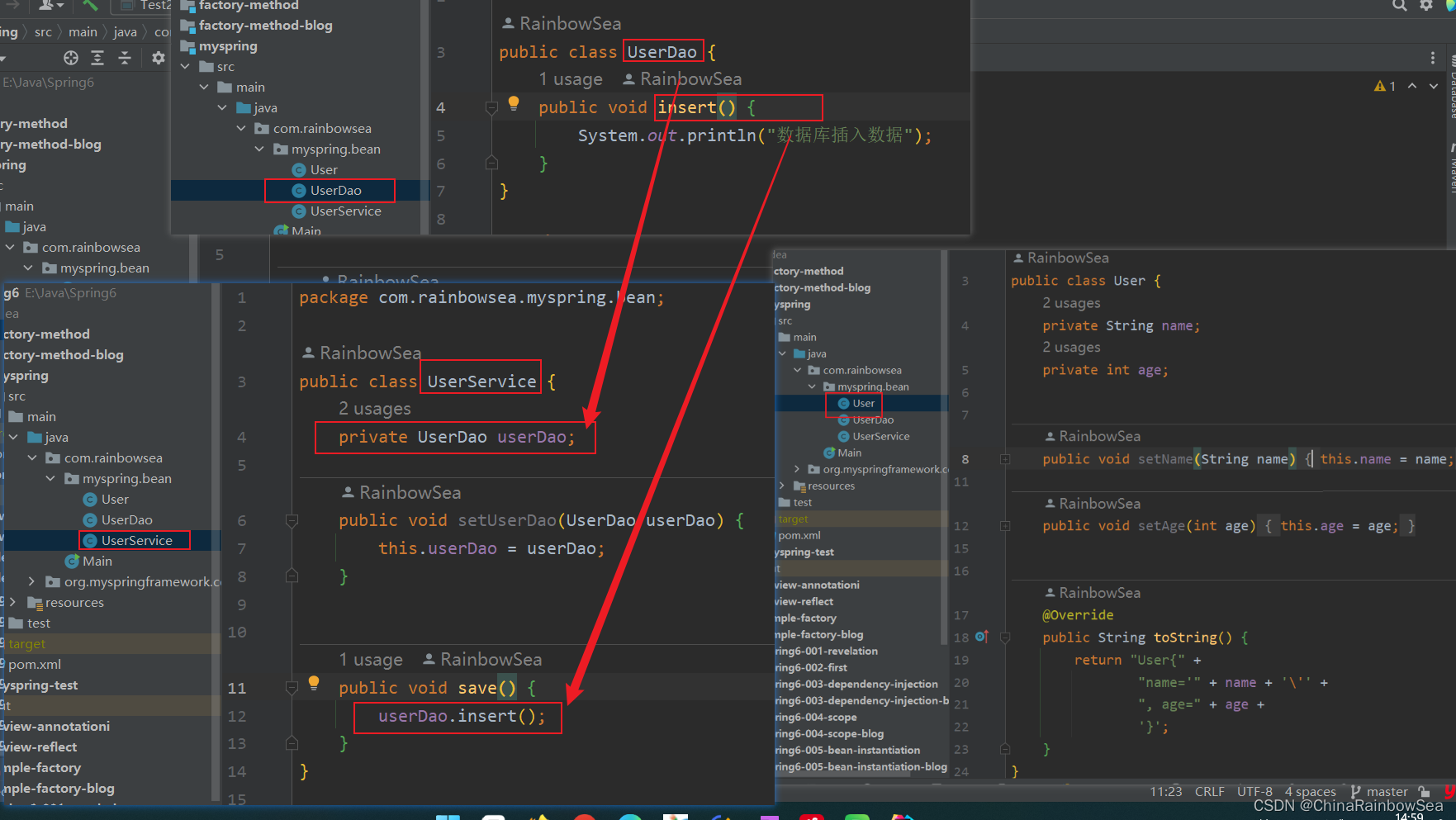Toggle the read-only lock icon in status bar

click(1424, 791)
